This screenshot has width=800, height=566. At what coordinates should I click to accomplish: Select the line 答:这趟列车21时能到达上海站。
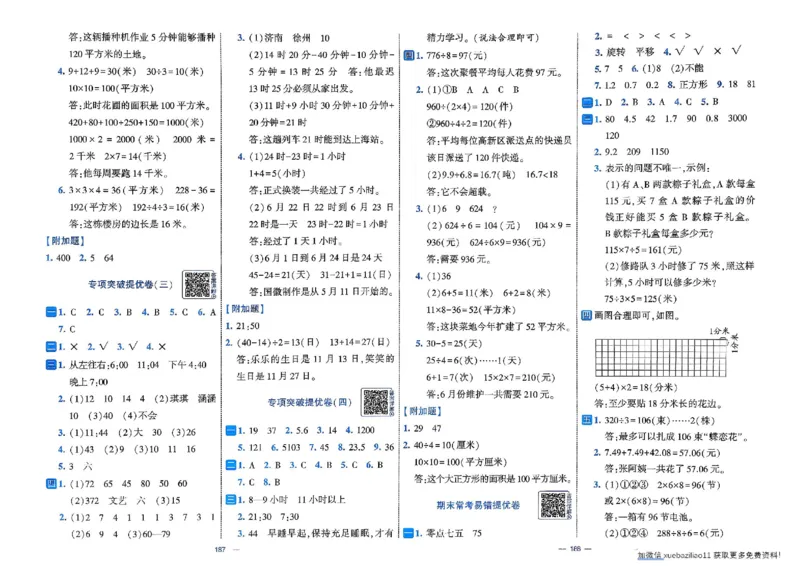[317, 139]
